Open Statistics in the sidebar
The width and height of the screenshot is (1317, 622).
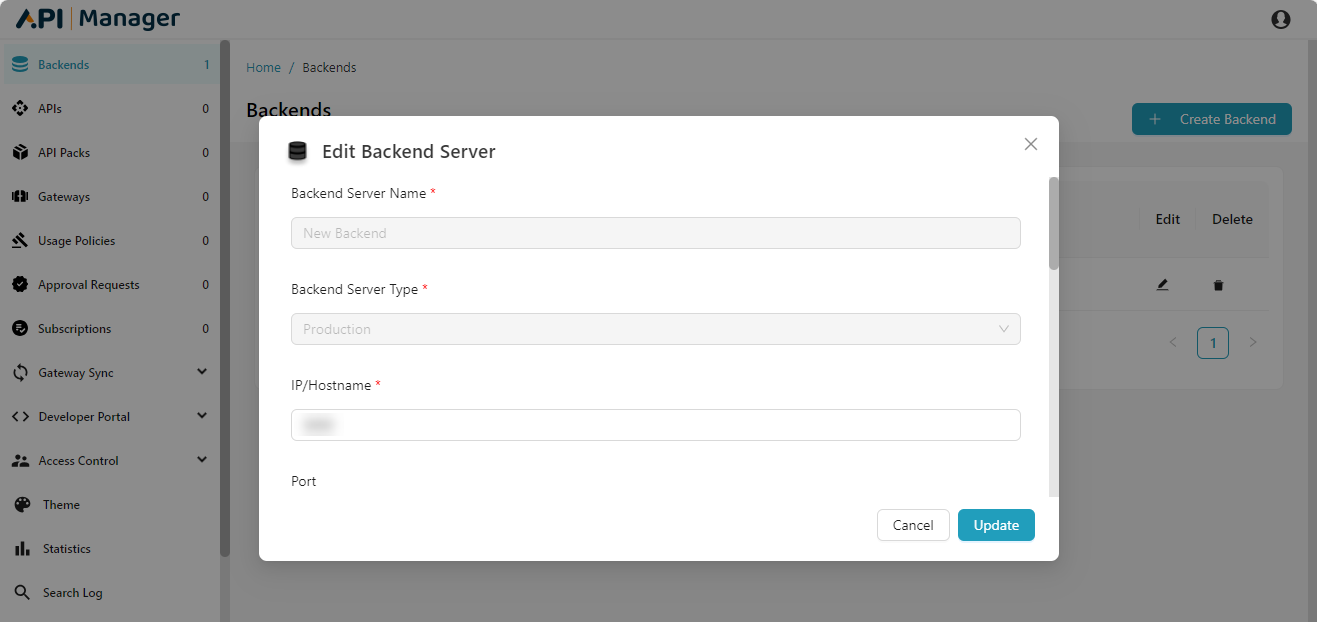click(66, 549)
